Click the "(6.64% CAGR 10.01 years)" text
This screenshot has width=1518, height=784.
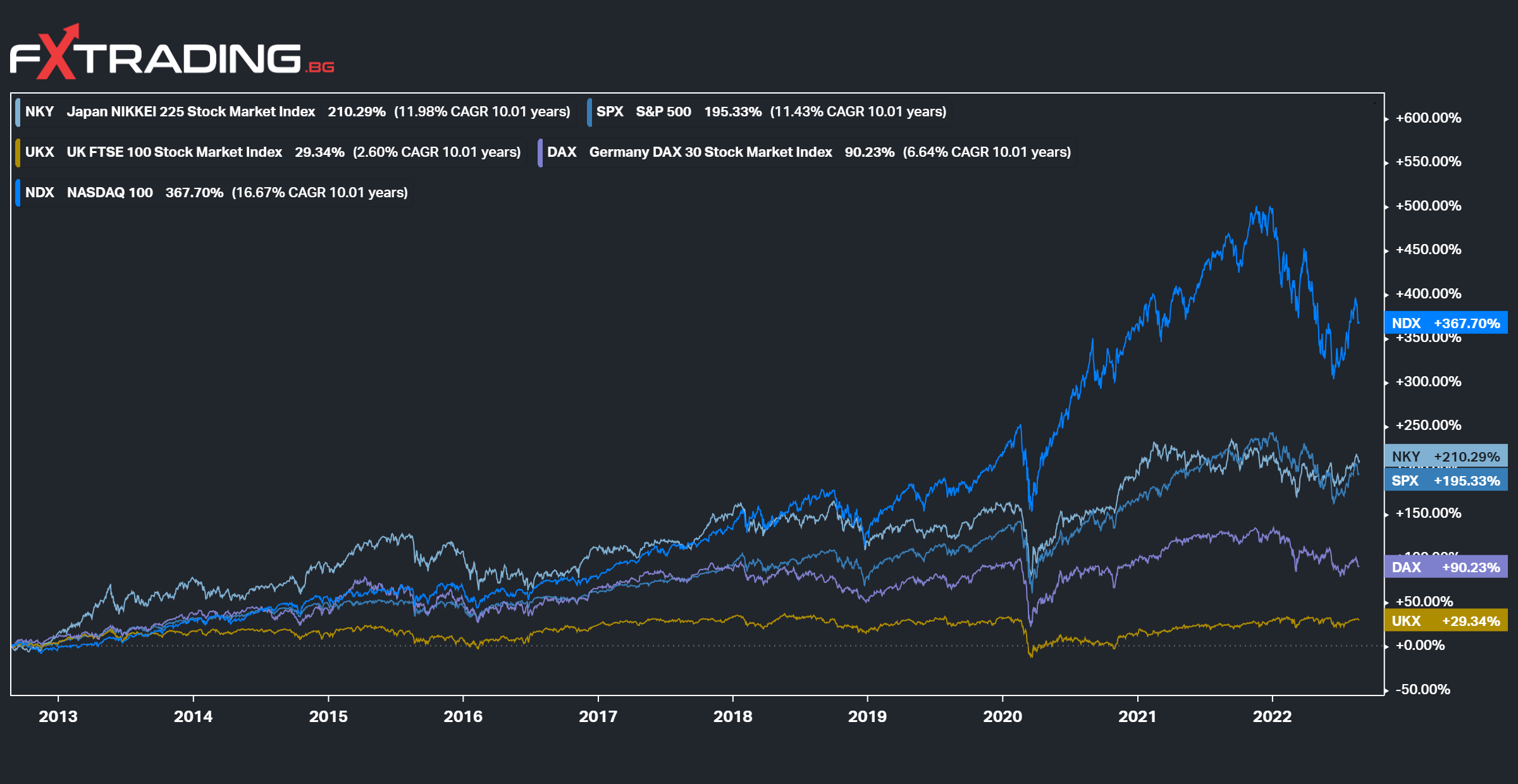(x=987, y=152)
